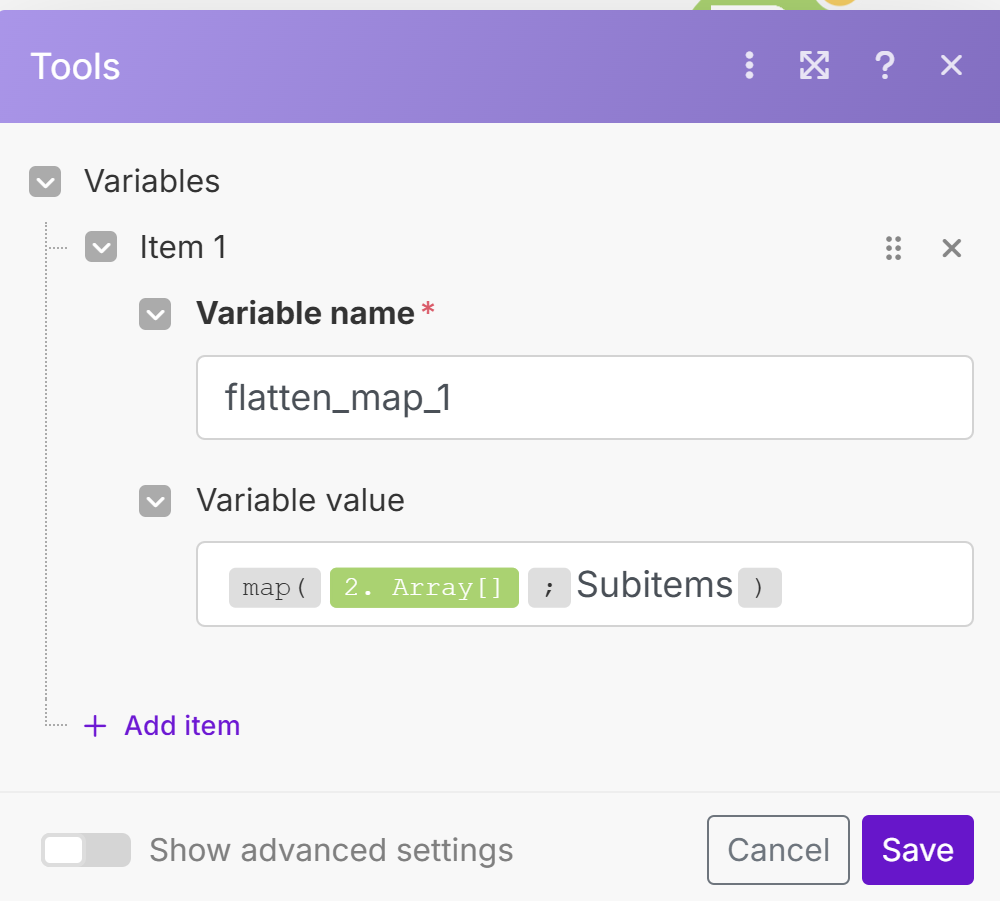Click the Cancel button

pyautogui.click(x=778, y=850)
